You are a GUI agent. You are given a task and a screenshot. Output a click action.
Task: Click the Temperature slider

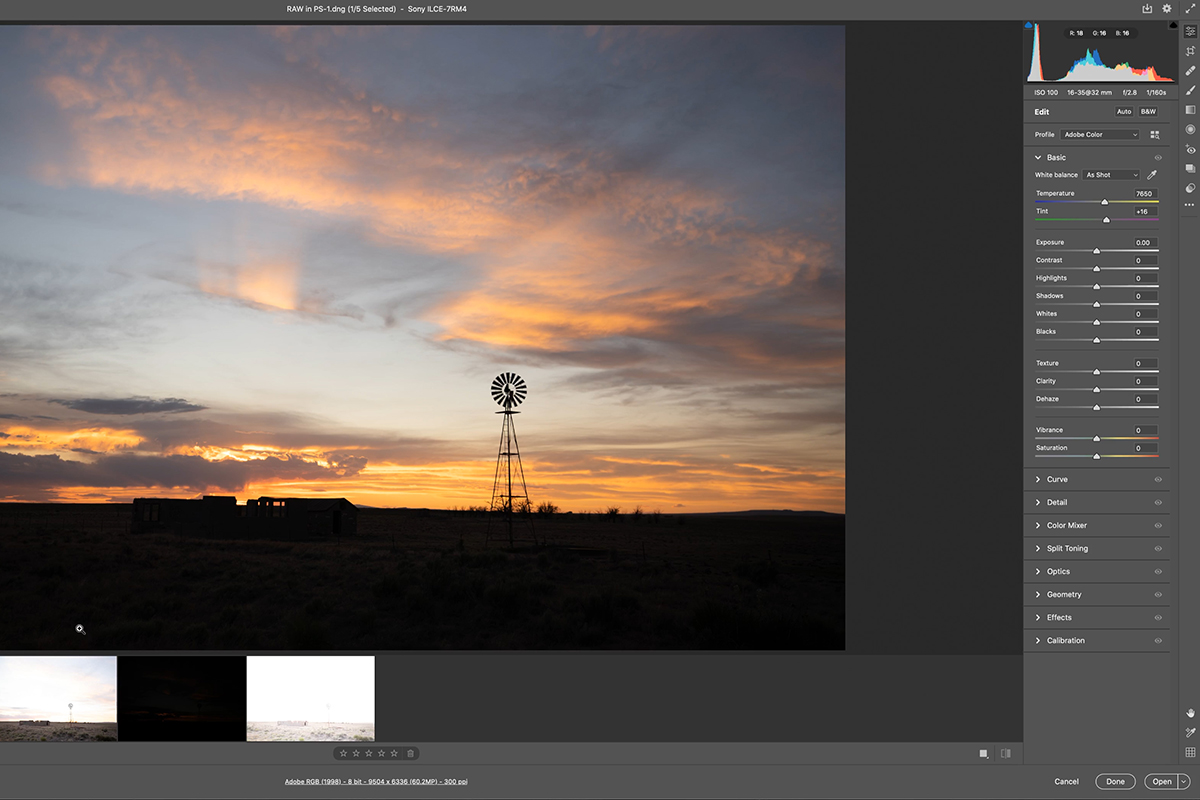(1104, 200)
